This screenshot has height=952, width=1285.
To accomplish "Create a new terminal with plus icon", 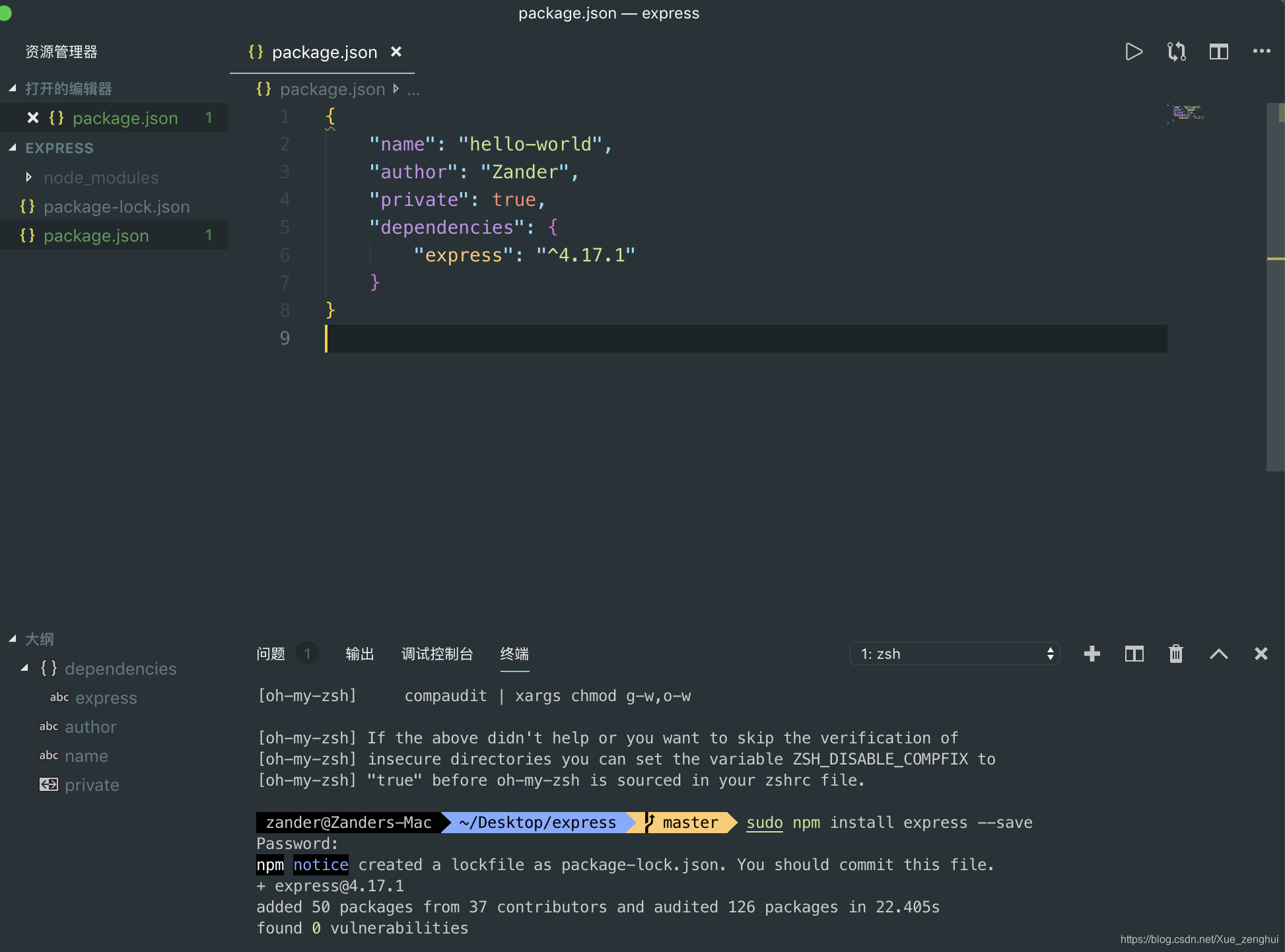I will tap(1092, 654).
